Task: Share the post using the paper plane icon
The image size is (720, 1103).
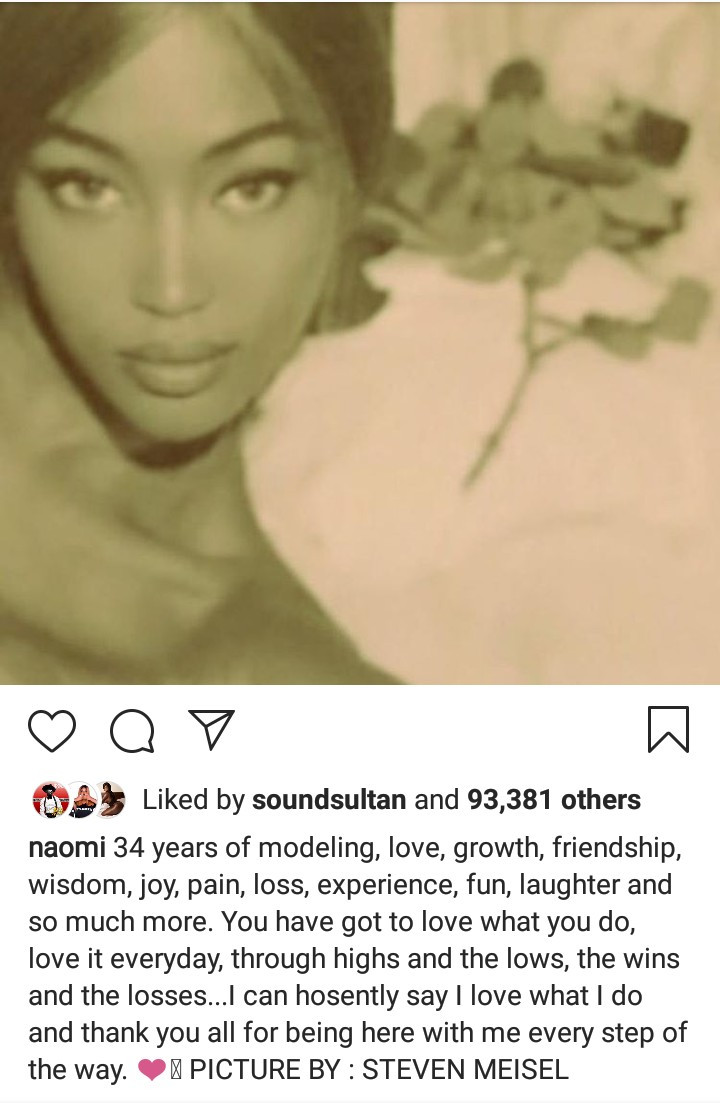Action: click(x=211, y=729)
